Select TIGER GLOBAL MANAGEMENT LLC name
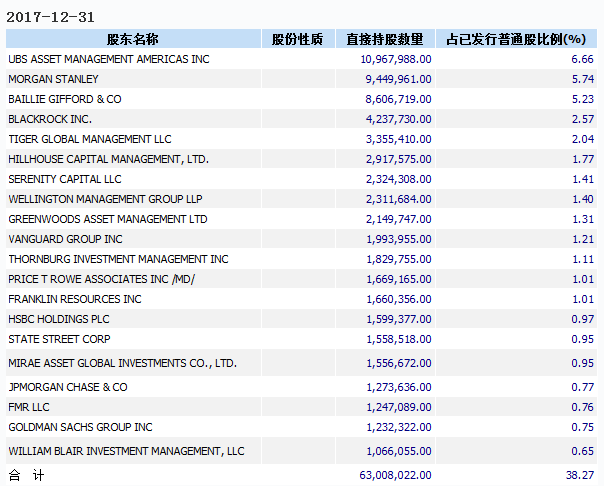604x486 pixels. (x=90, y=139)
